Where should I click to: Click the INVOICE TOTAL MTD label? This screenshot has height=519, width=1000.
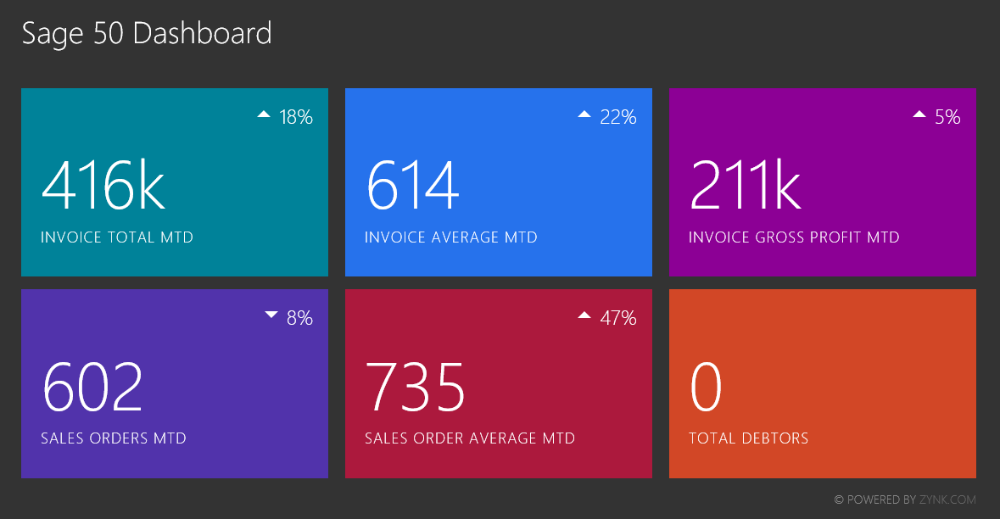click(117, 237)
